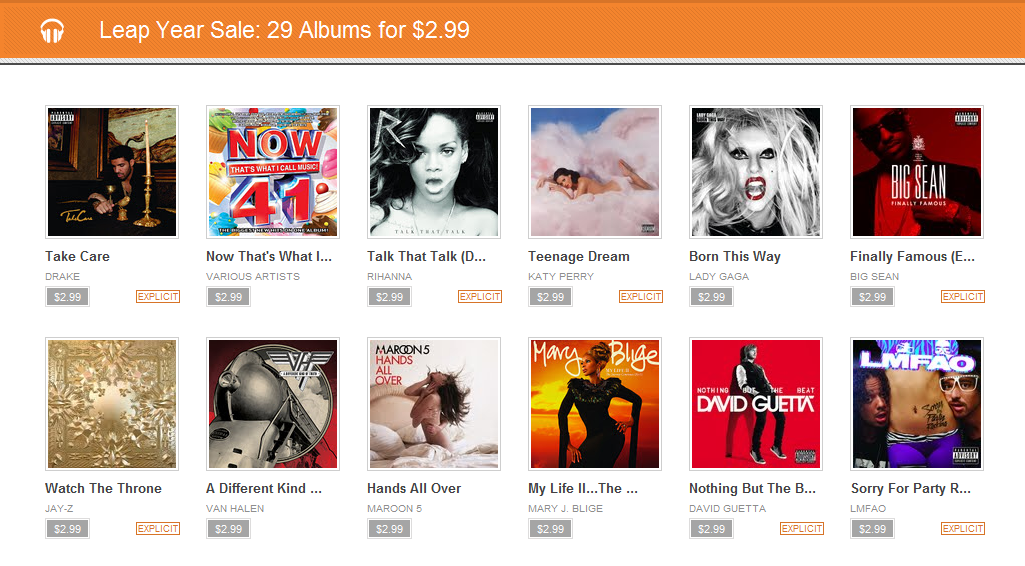Click $2.99 button under LMFAO album
Image resolution: width=1025 pixels, height=566 pixels.
point(873,529)
